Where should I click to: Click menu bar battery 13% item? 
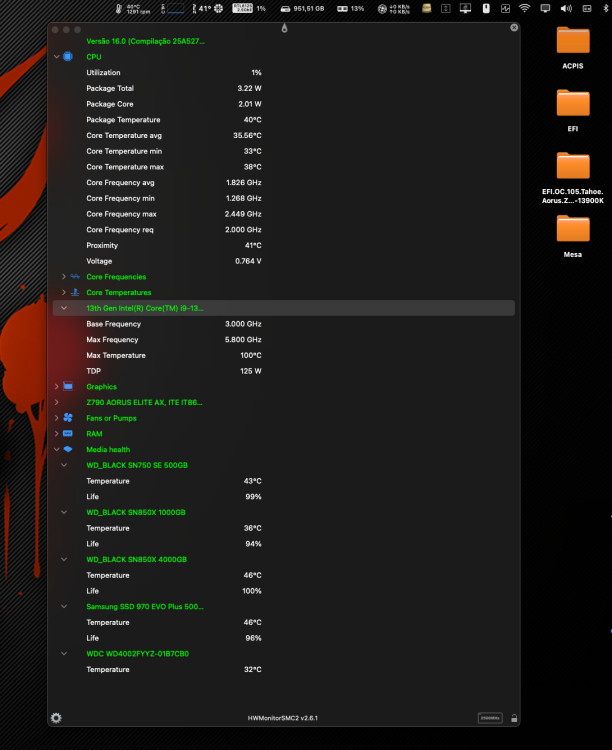[350, 9]
